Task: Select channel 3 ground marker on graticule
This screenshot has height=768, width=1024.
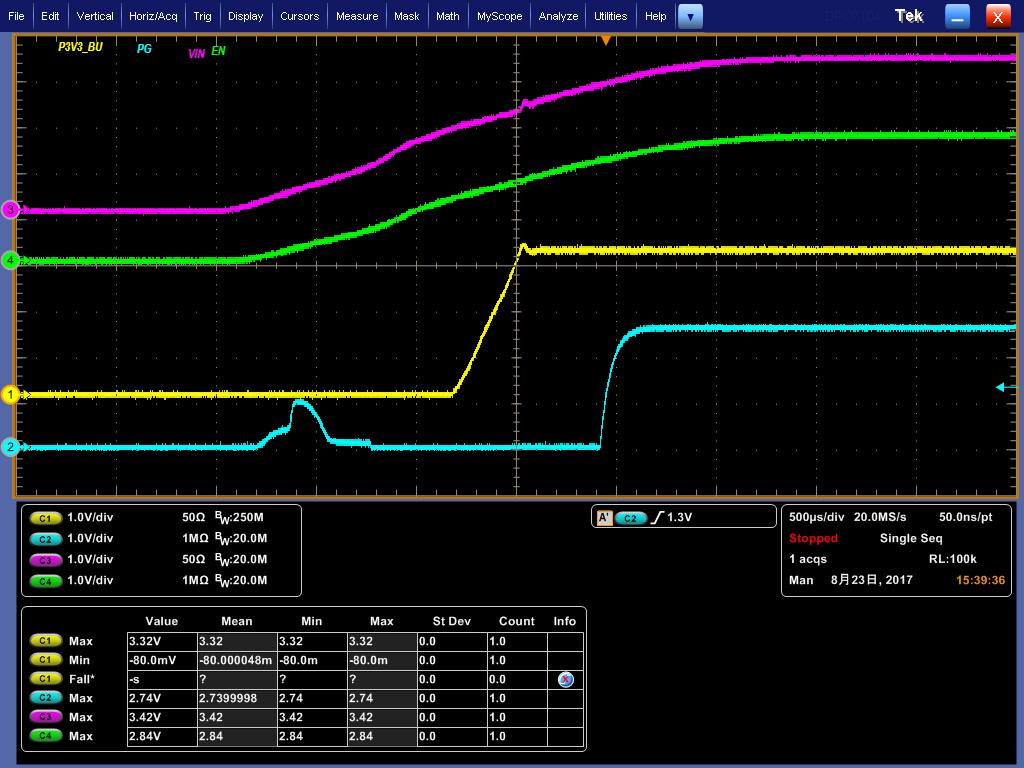Action: click(x=10, y=210)
